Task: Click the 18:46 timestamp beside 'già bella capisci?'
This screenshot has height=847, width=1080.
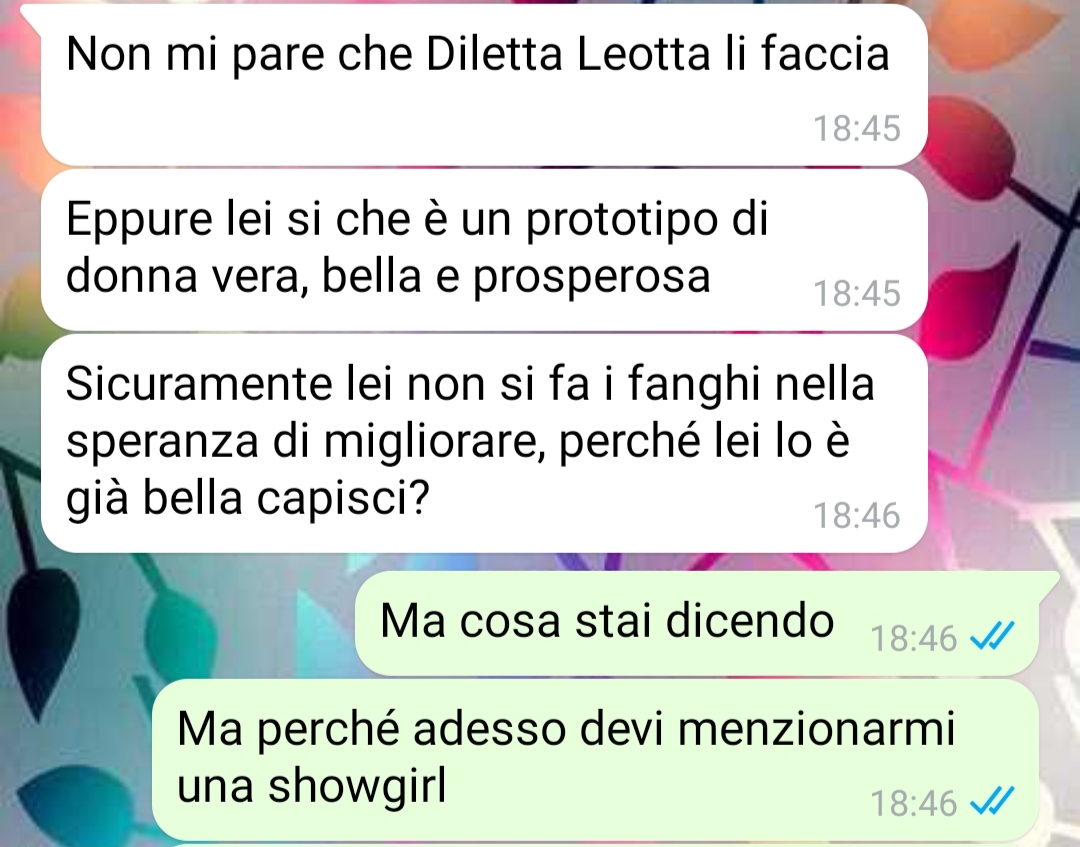Action: (857, 515)
